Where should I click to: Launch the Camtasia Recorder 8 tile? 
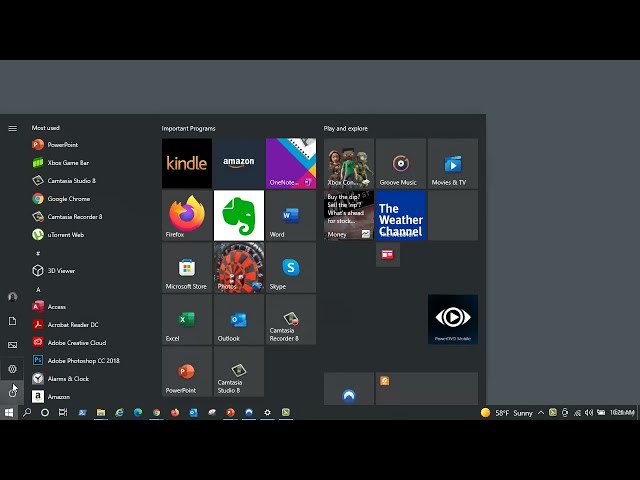point(291,319)
